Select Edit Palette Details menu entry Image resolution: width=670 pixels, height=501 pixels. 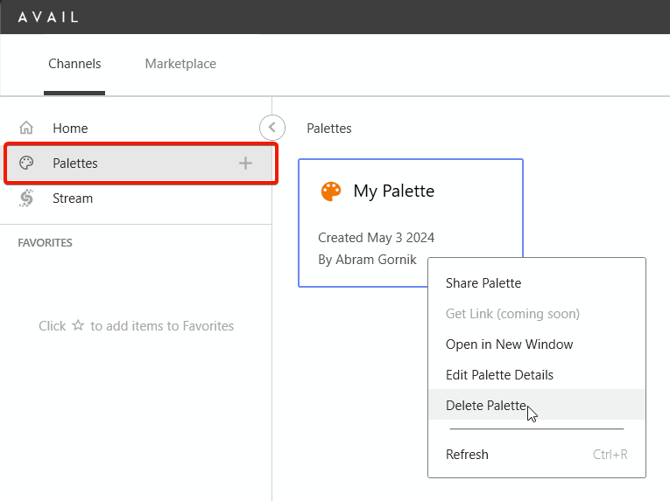click(x=499, y=375)
